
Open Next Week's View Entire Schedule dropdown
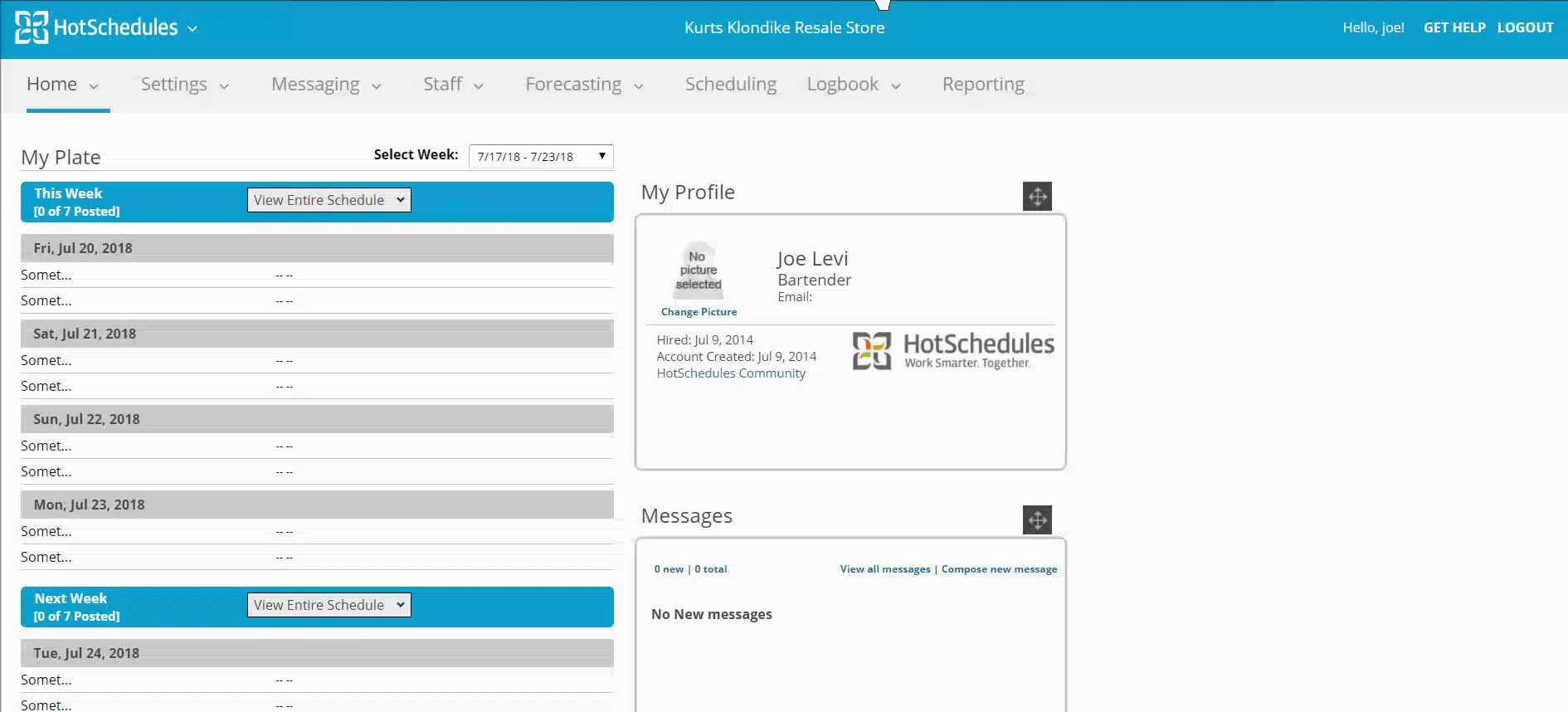point(329,605)
